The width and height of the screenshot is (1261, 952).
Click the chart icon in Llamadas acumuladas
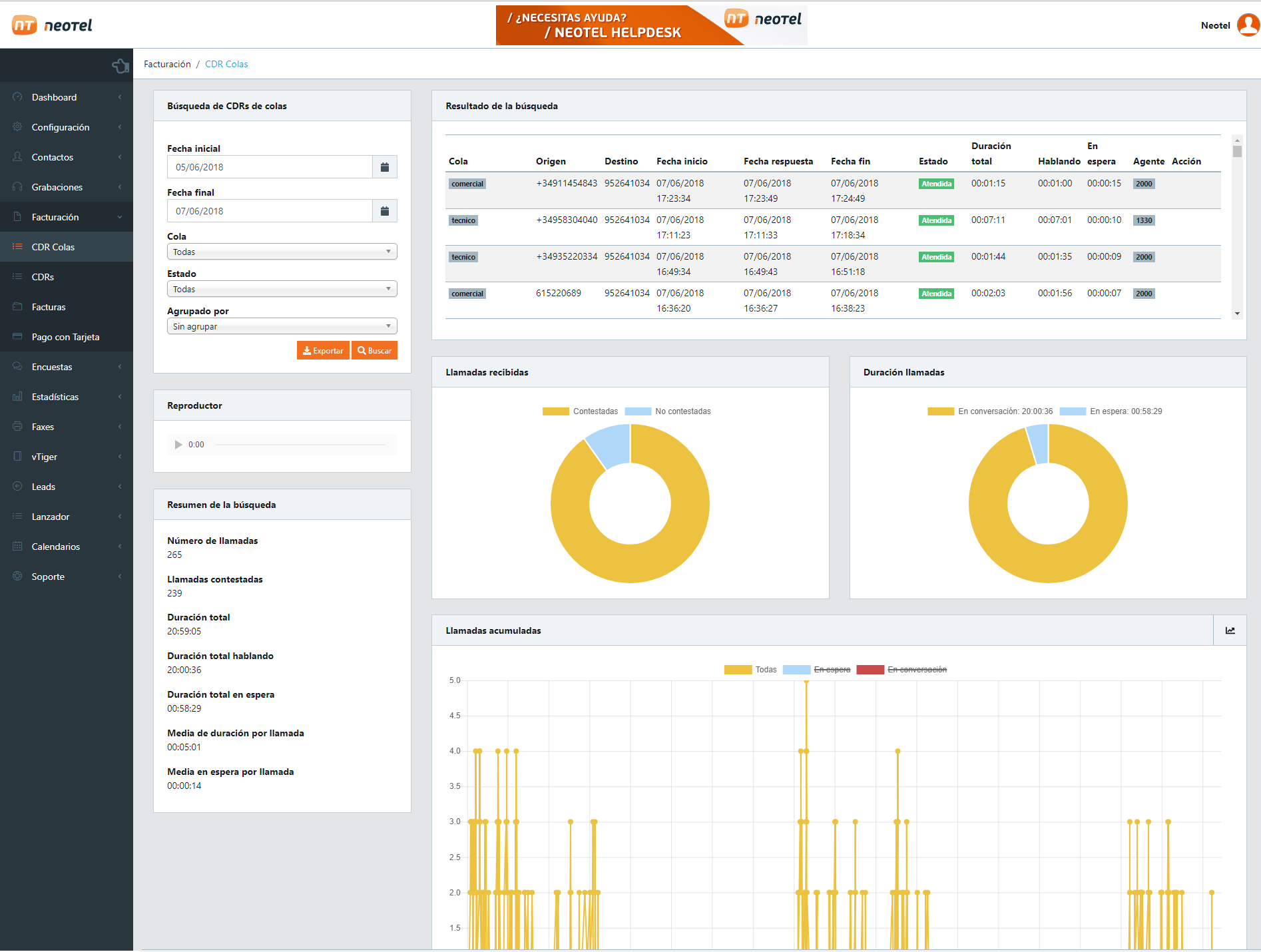(1230, 630)
